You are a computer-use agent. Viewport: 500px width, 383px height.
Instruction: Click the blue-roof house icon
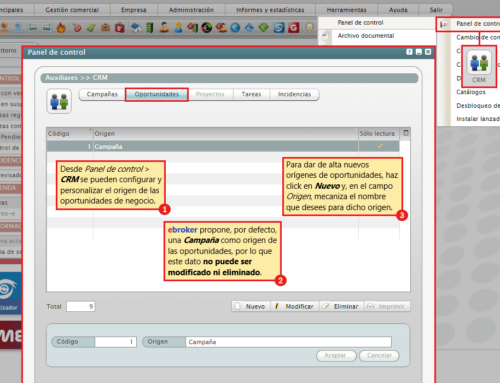[135, 28]
